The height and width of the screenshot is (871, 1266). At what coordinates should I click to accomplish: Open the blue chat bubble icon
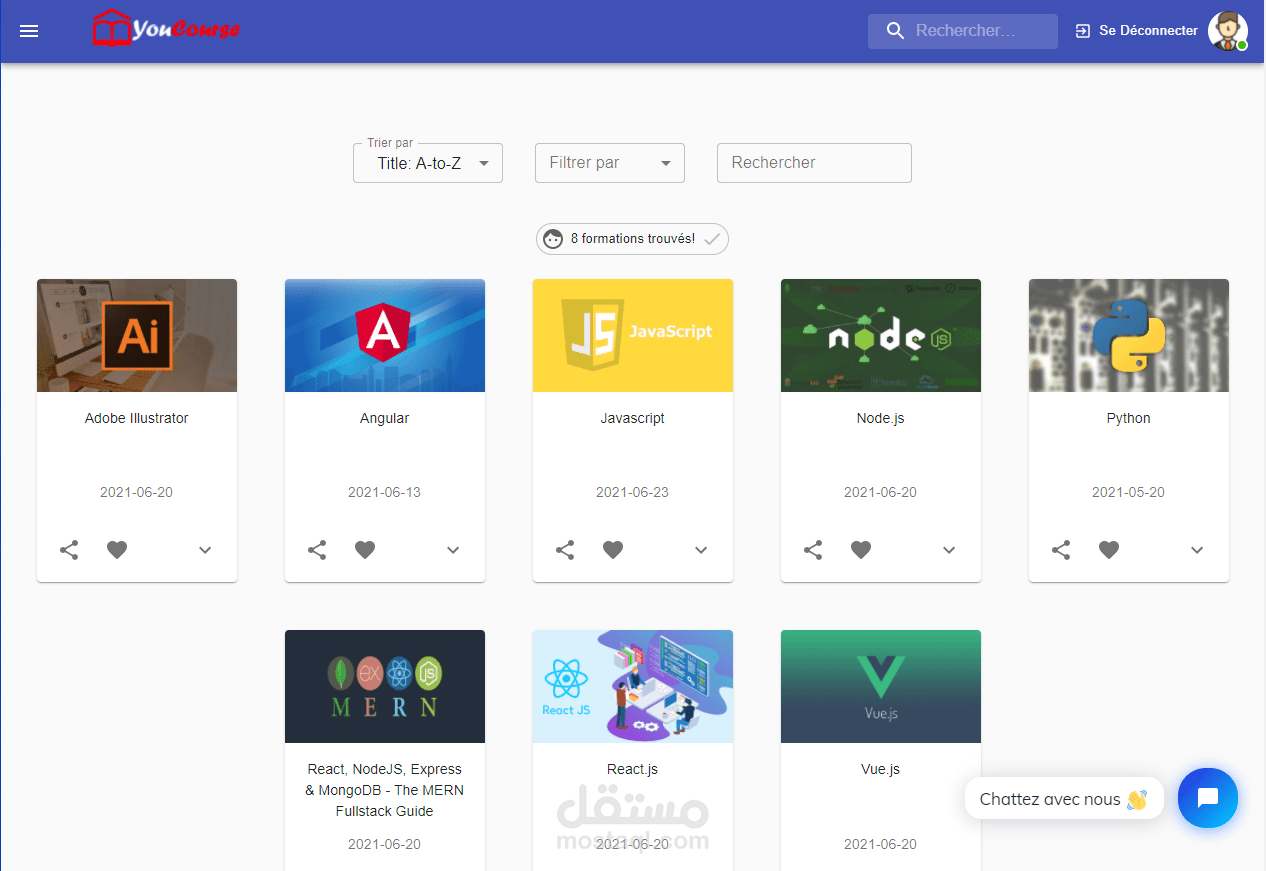[x=1208, y=798]
